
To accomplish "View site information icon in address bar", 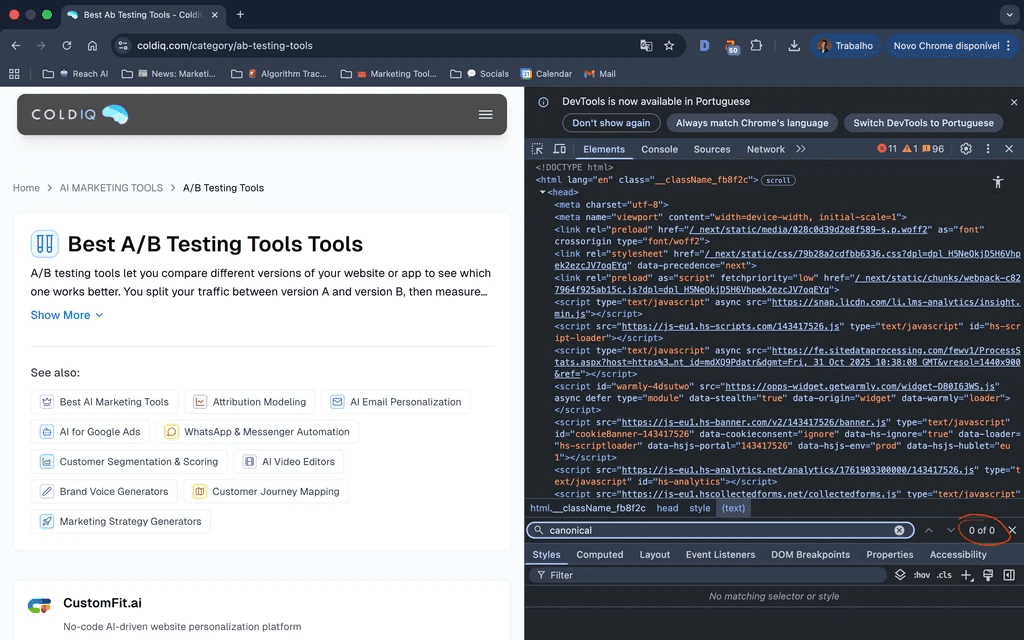I will pos(123,46).
